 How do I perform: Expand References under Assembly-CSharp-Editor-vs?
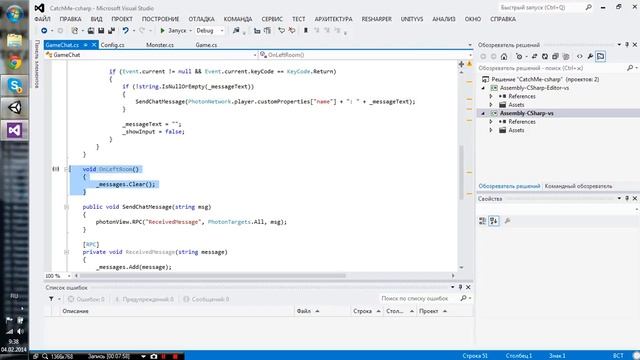click(x=491, y=96)
